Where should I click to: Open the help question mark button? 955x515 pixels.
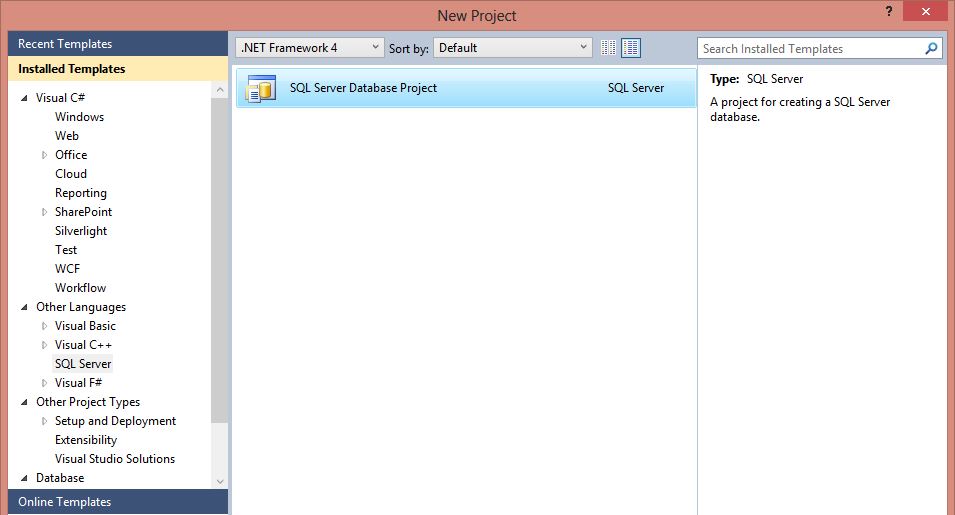pyautogui.click(x=889, y=12)
